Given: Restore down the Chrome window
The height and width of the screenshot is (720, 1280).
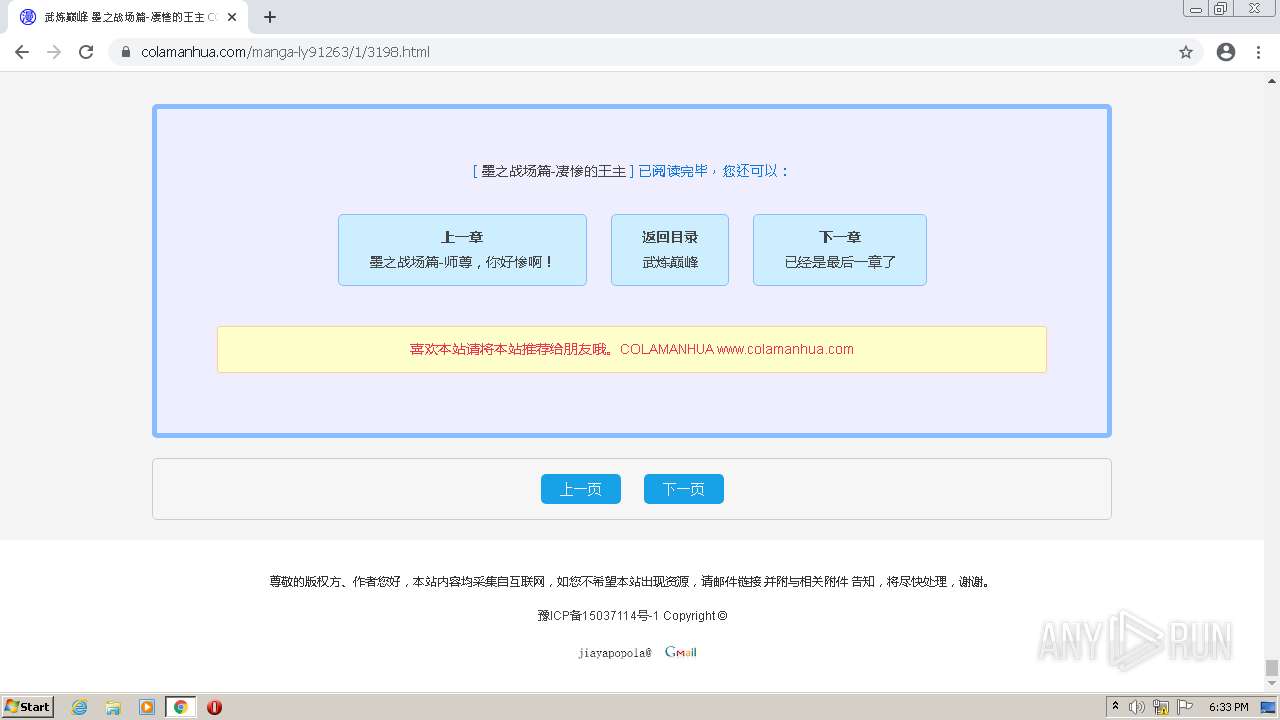Looking at the screenshot, I should point(1221,9).
